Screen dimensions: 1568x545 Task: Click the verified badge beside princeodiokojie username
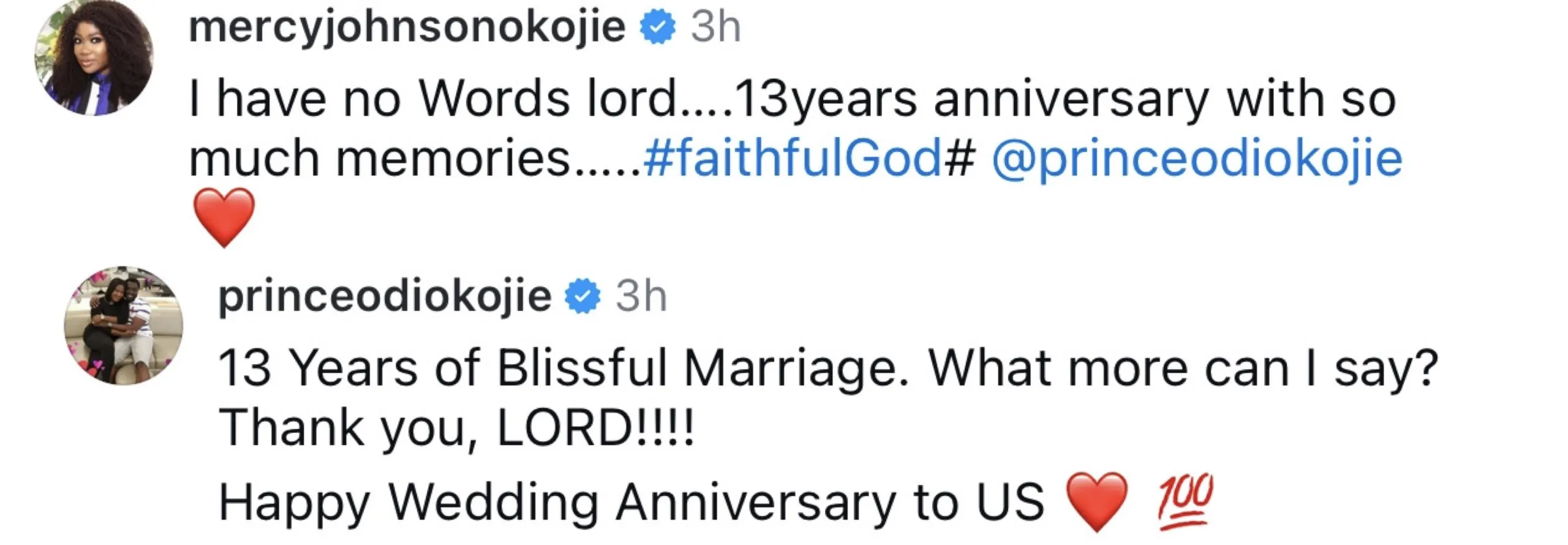coord(583,296)
